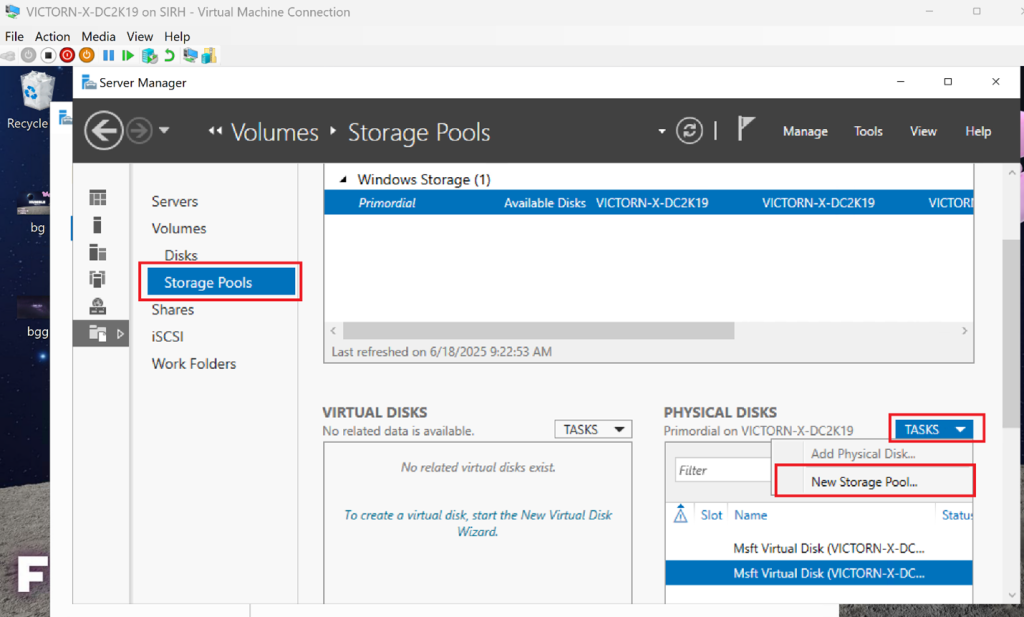Viewport: 1024px width, 617px height.
Task: Open the notifications flag icon
Action: pyautogui.click(x=746, y=130)
